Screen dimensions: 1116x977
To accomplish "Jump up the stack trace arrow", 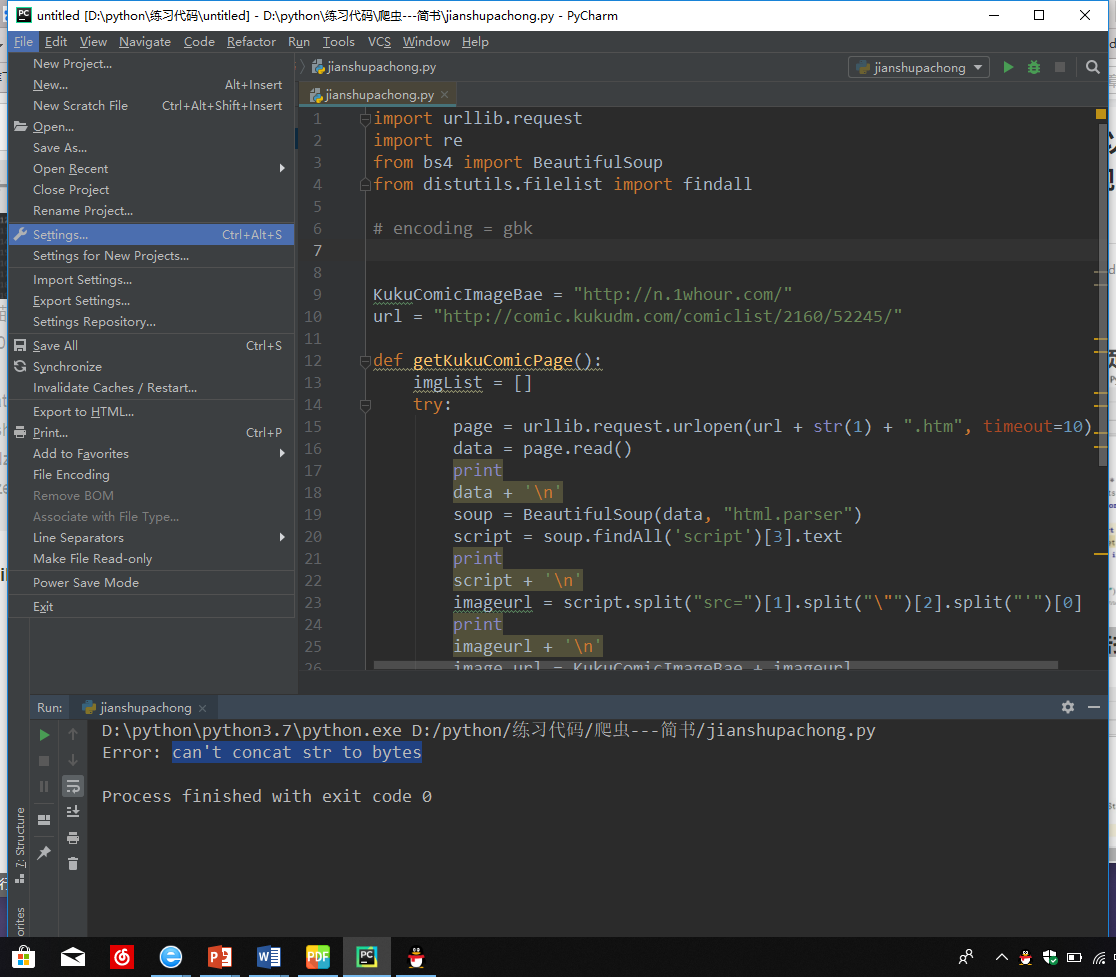I will 73,734.
